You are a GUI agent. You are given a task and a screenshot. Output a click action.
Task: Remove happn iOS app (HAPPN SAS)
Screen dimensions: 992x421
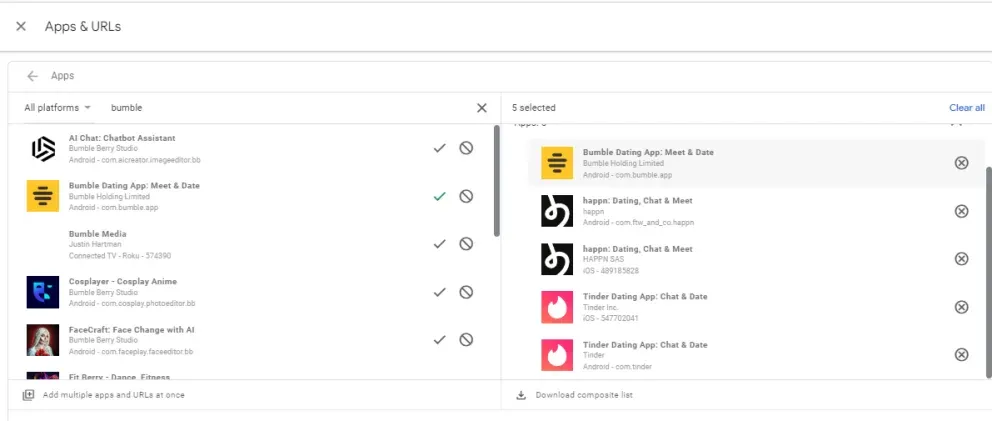pos(961,259)
